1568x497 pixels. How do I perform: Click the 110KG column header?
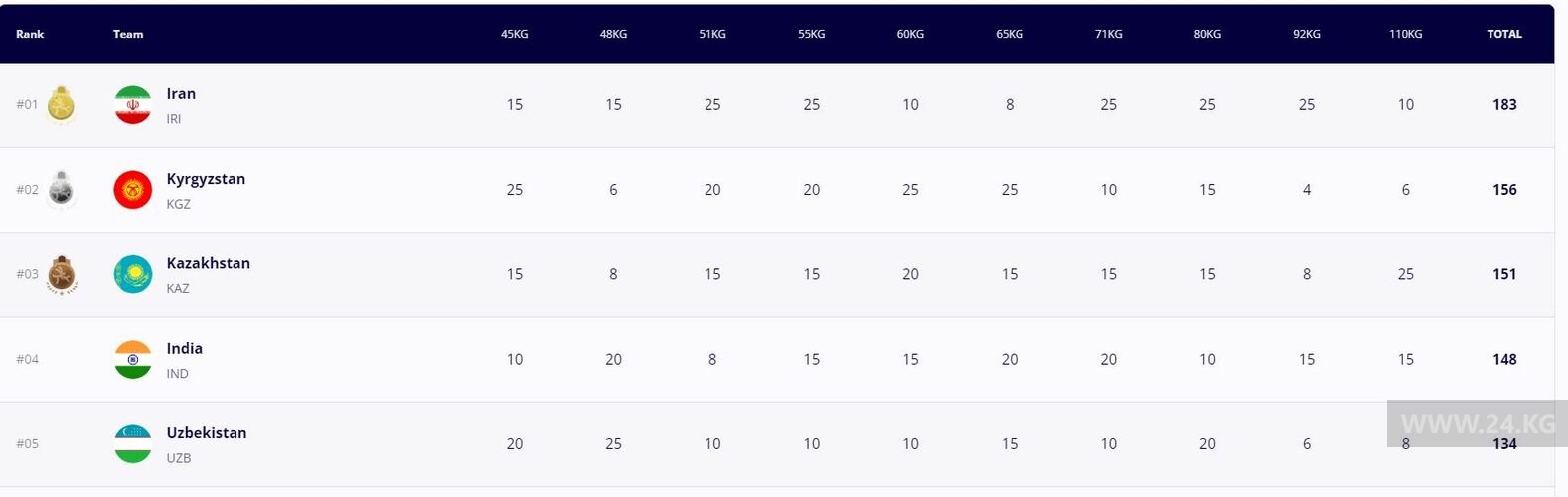click(x=1405, y=34)
